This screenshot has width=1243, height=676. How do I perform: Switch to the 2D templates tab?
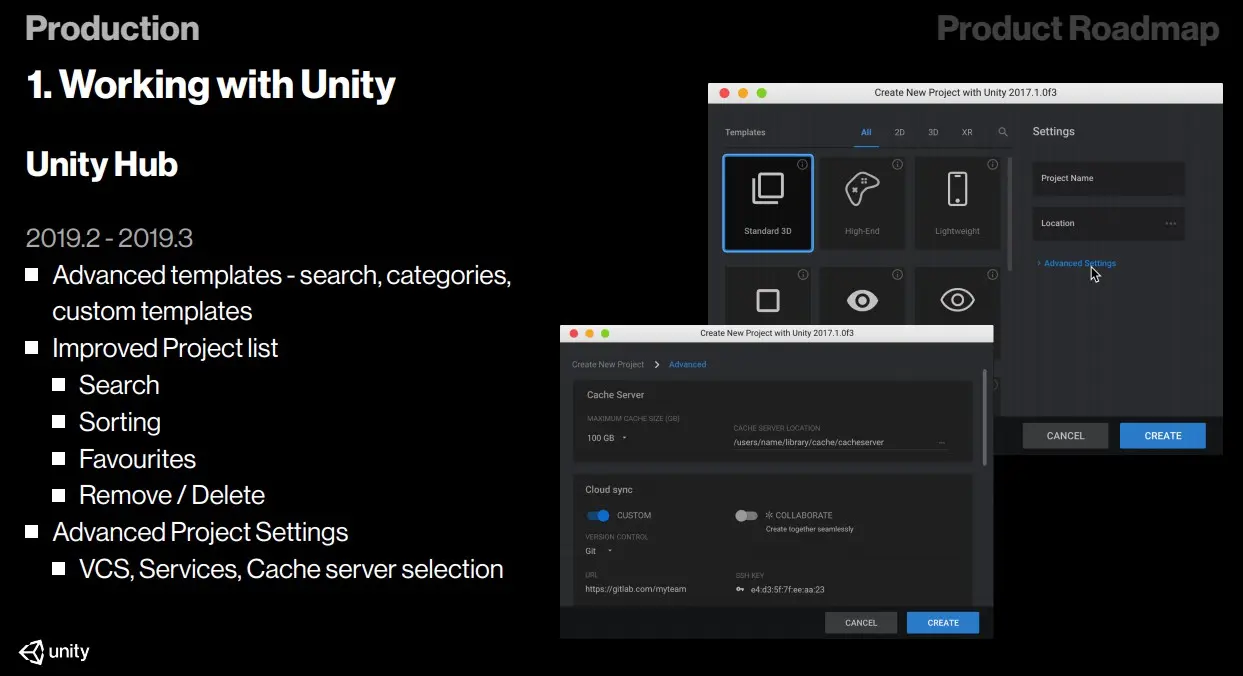[899, 132]
